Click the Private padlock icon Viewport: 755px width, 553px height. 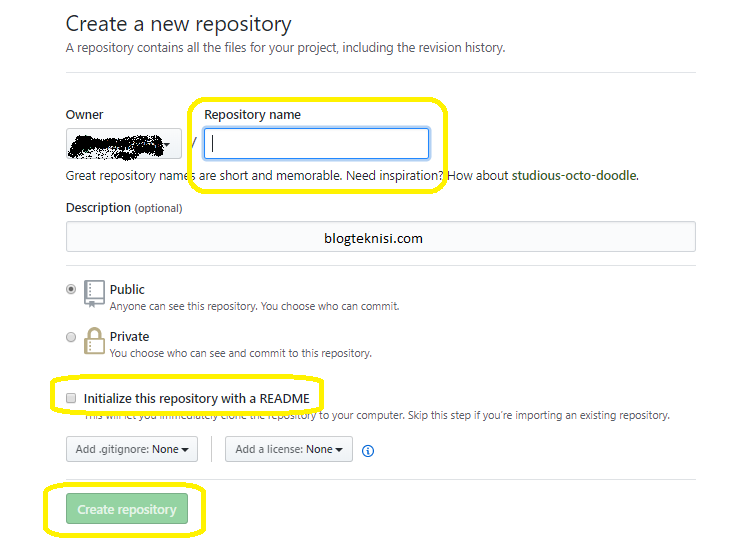pyautogui.click(x=94, y=341)
